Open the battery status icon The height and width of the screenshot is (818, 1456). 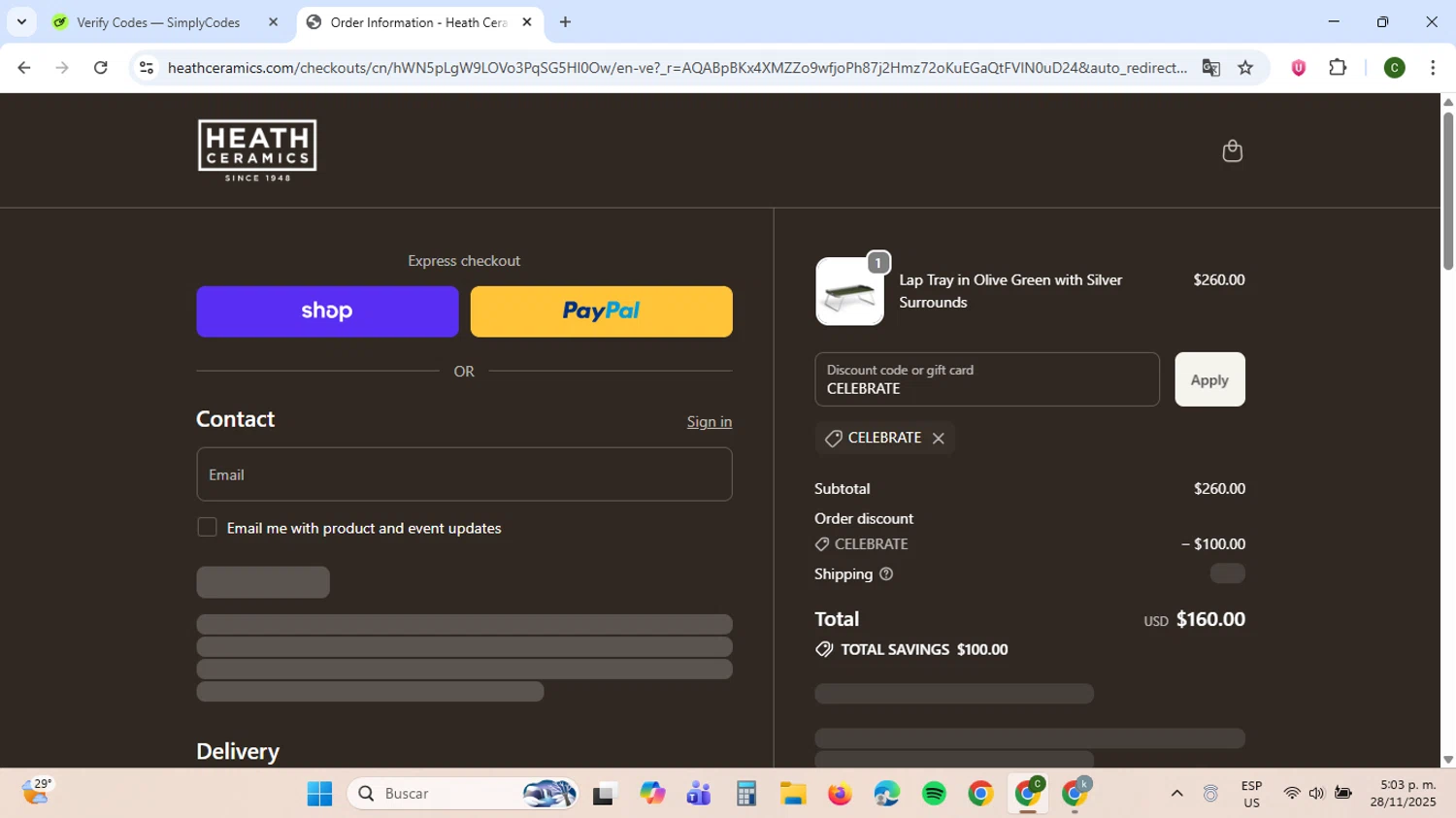[x=1343, y=794]
